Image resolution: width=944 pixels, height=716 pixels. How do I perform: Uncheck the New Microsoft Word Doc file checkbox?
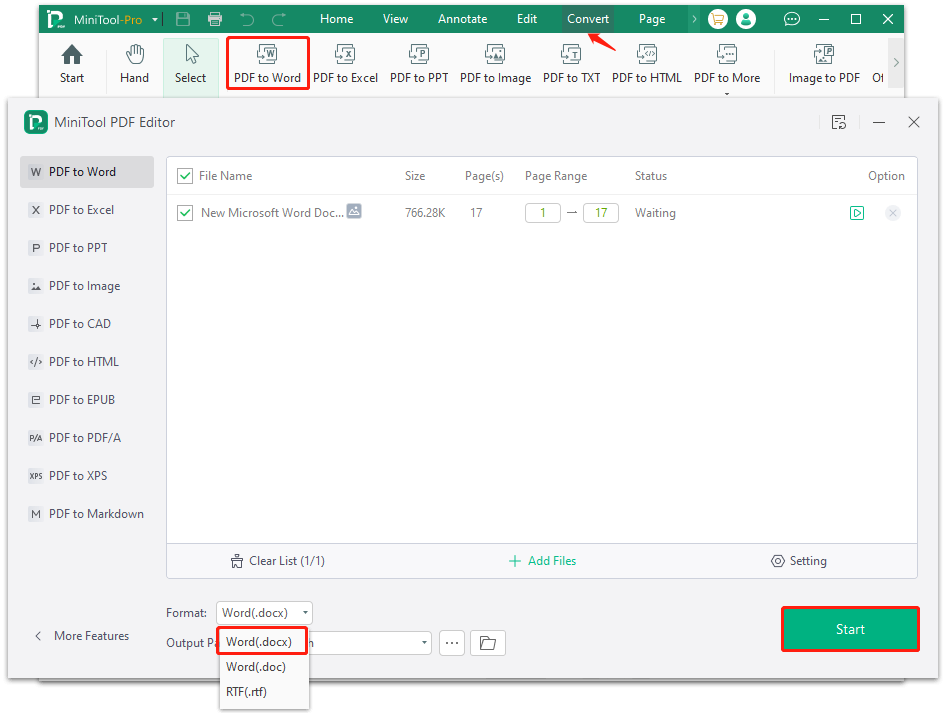[185, 213]
